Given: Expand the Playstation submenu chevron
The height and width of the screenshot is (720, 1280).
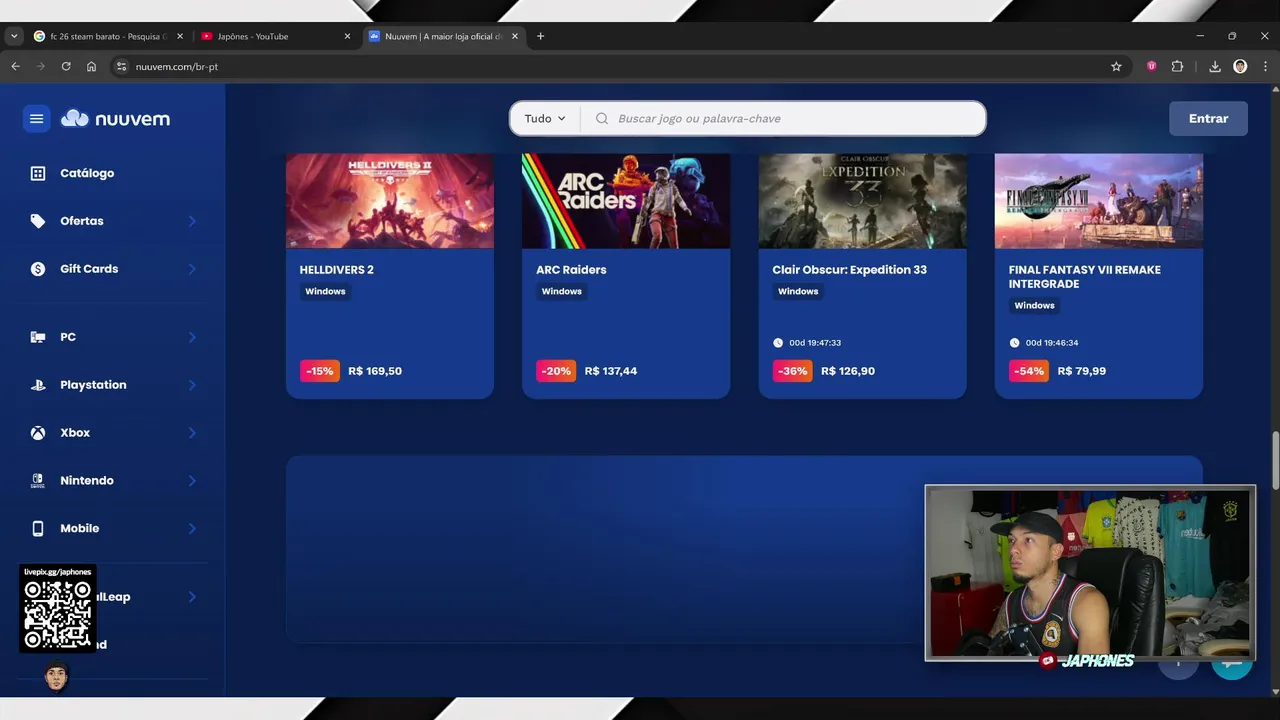Looking at the screenshot, I should tap(192, 385).
